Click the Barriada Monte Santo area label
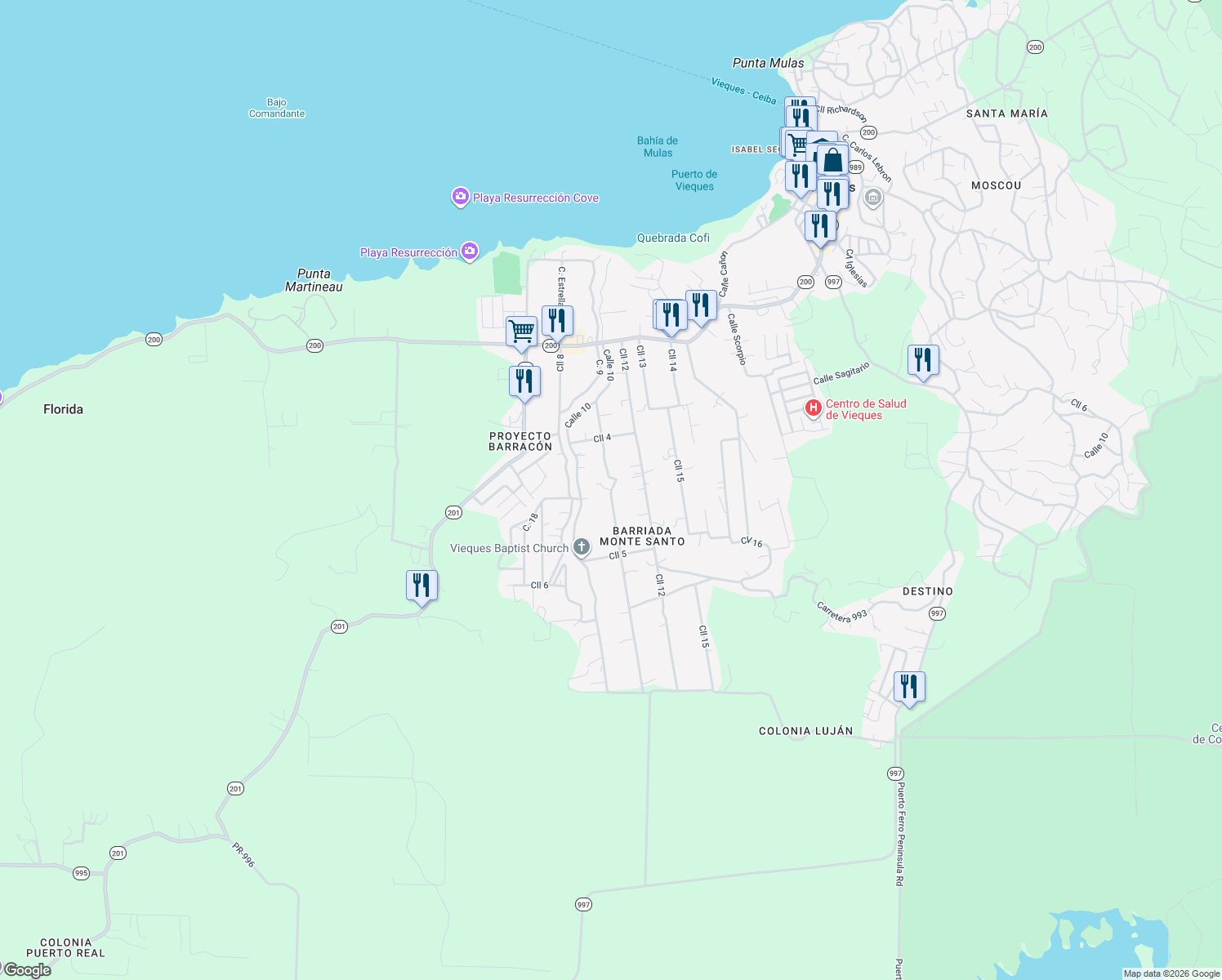 (x=642, y=537)
